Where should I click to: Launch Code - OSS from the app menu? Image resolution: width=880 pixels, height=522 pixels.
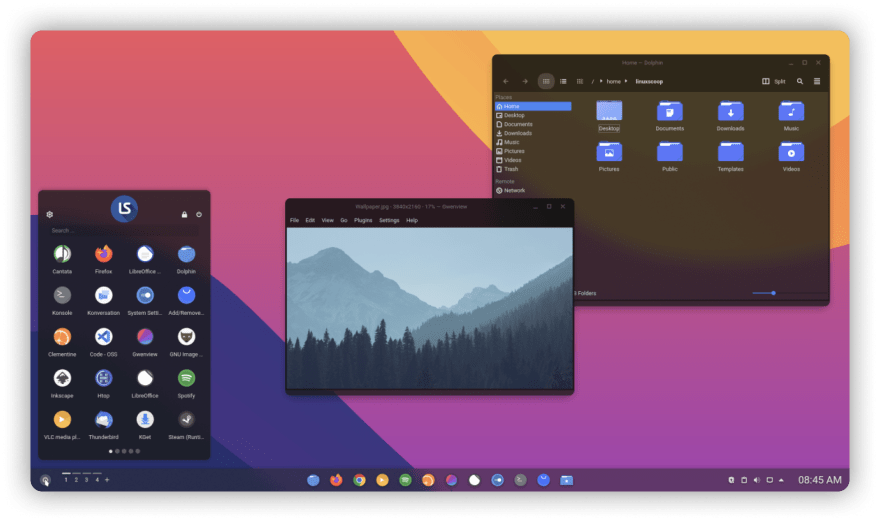(103, 337)
